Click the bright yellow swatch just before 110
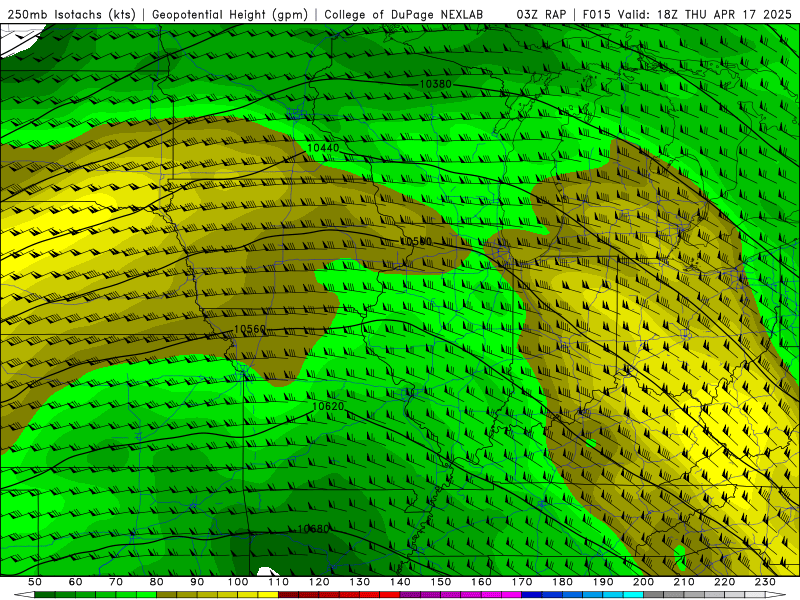Image resolution: width=800 pixels, height=600 pixels. coord(268,594)
